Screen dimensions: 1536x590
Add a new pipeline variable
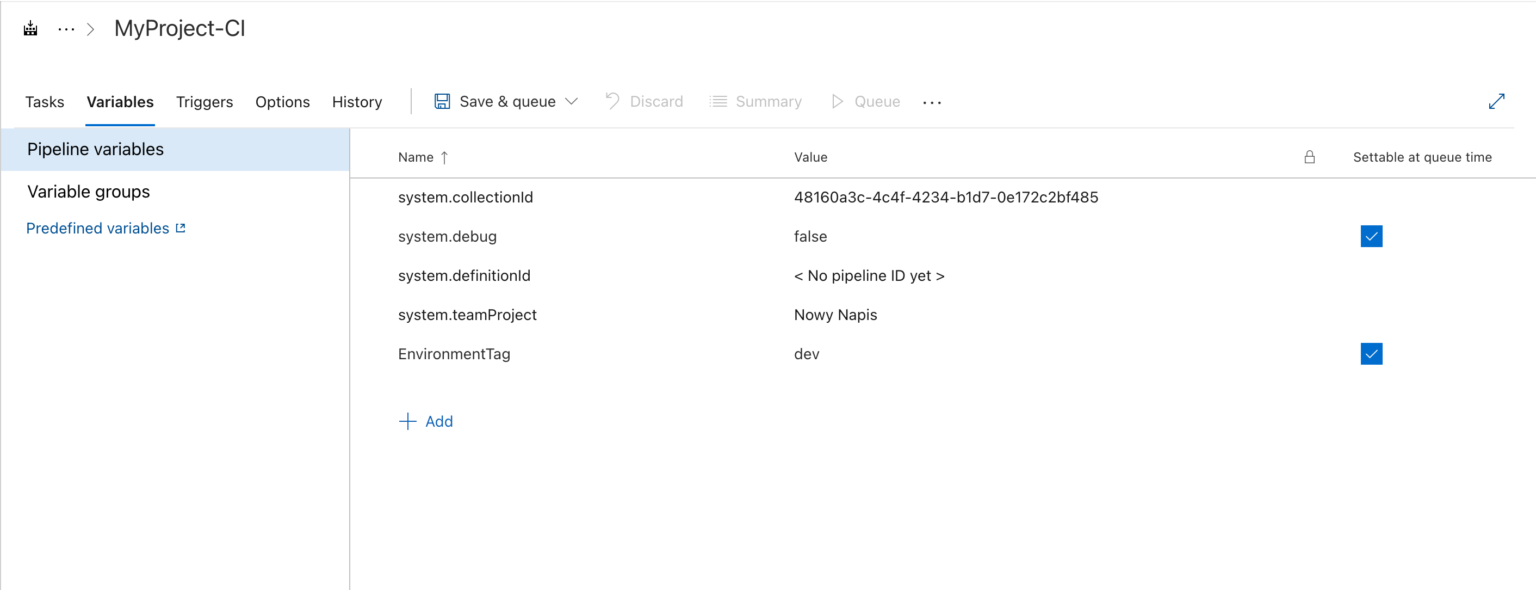click(427, 421)
